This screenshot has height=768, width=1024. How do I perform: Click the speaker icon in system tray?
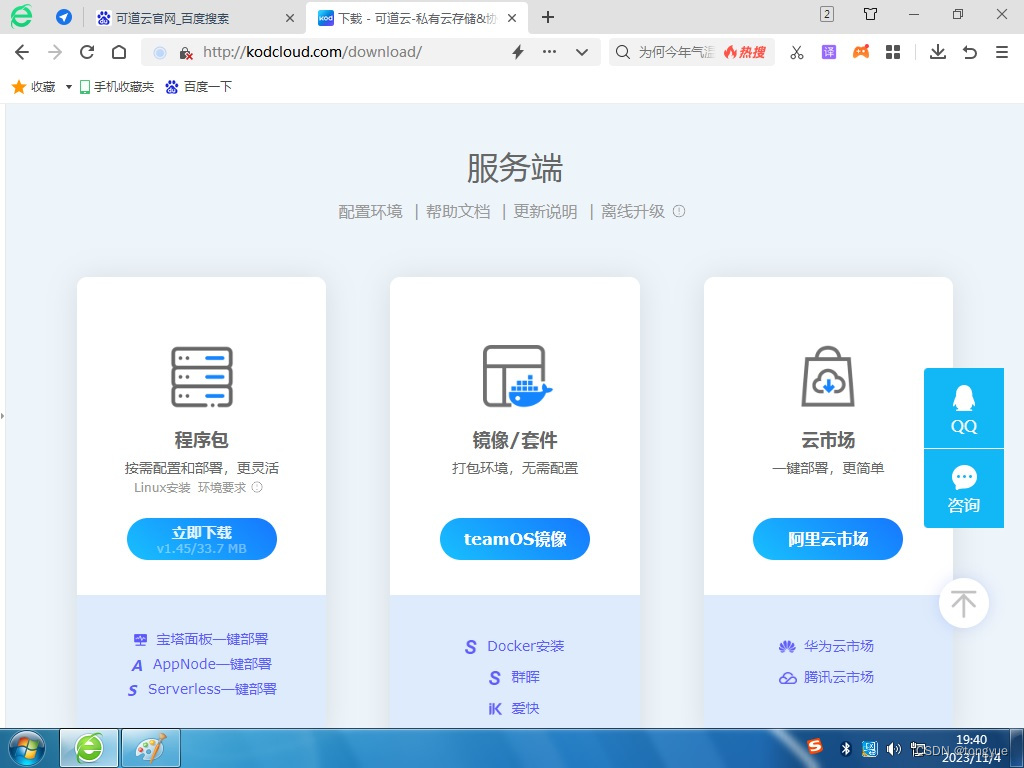click(894, 748)
